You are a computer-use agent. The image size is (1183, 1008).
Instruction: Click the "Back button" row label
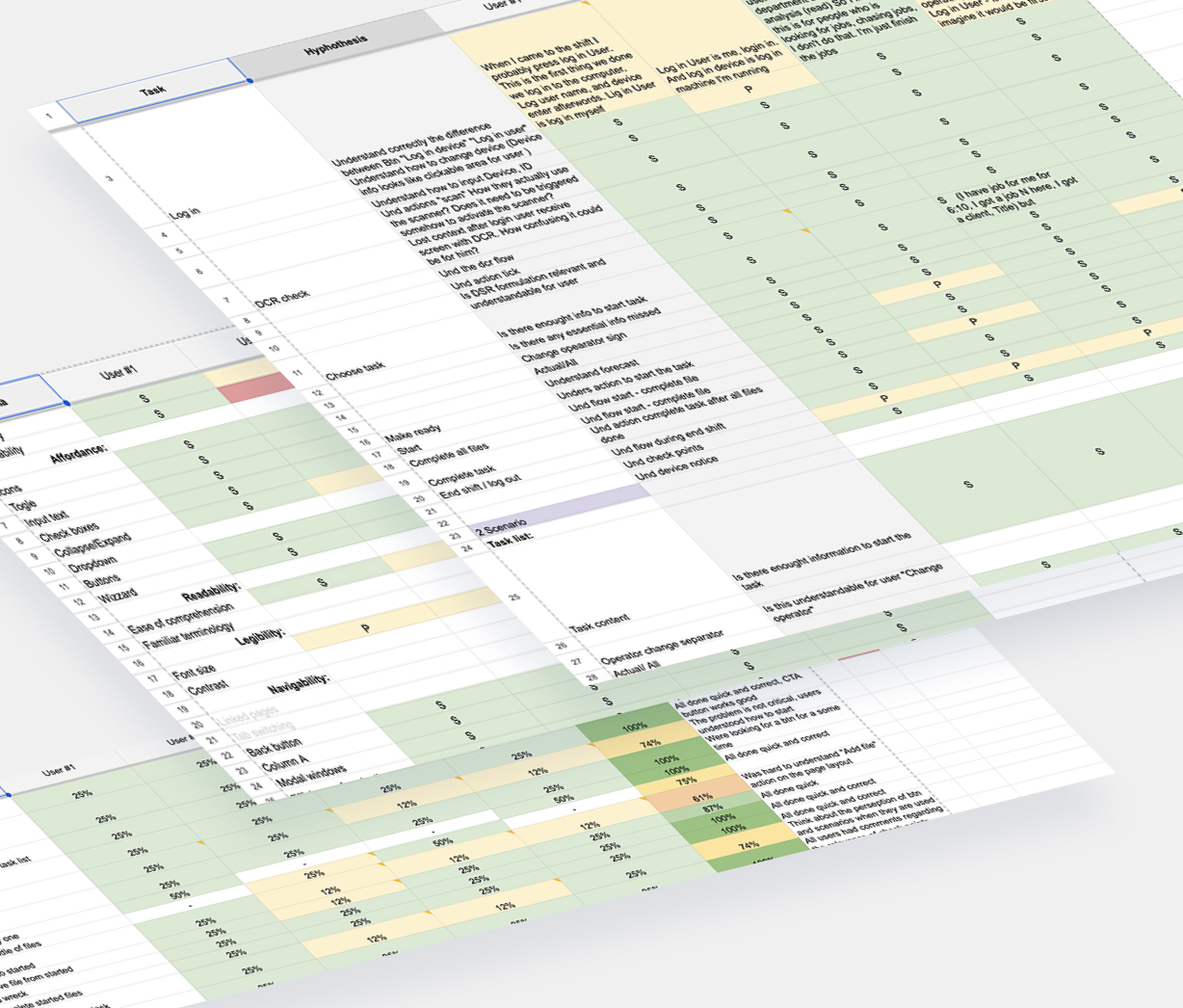click(274, 747)
